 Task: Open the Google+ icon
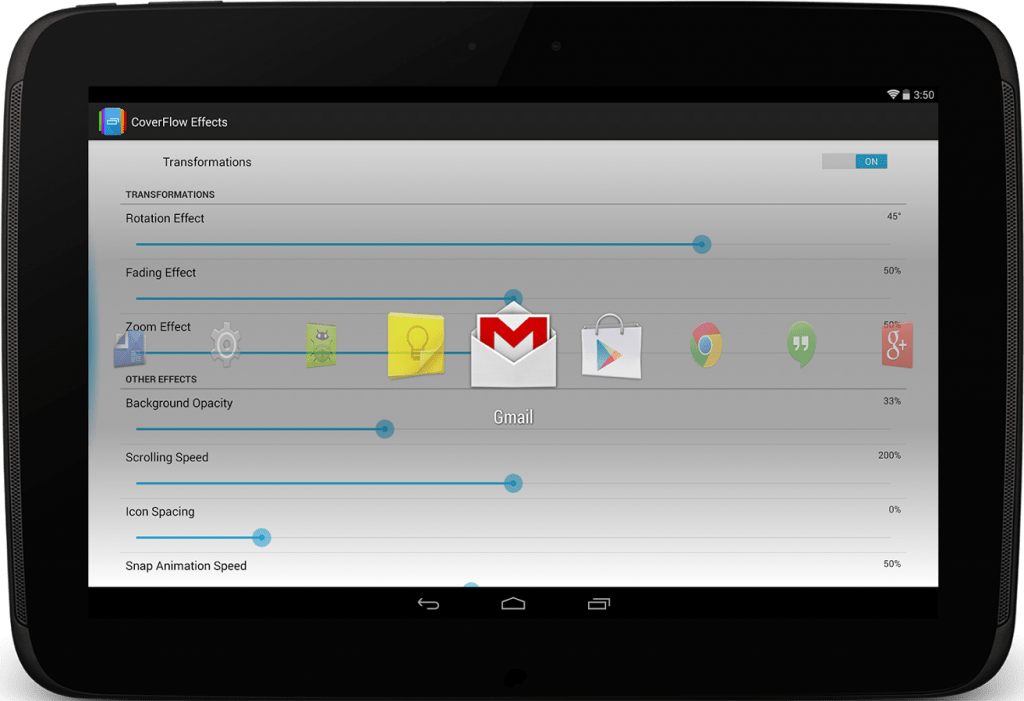[x=897, y=345]
